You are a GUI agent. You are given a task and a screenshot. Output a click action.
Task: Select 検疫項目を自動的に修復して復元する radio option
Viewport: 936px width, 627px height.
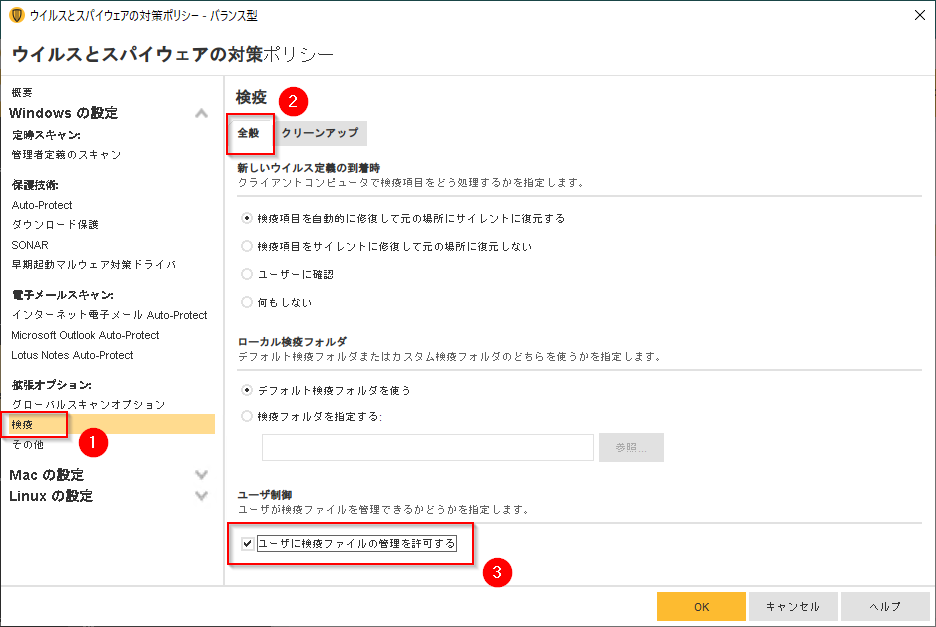pos(247,218)
